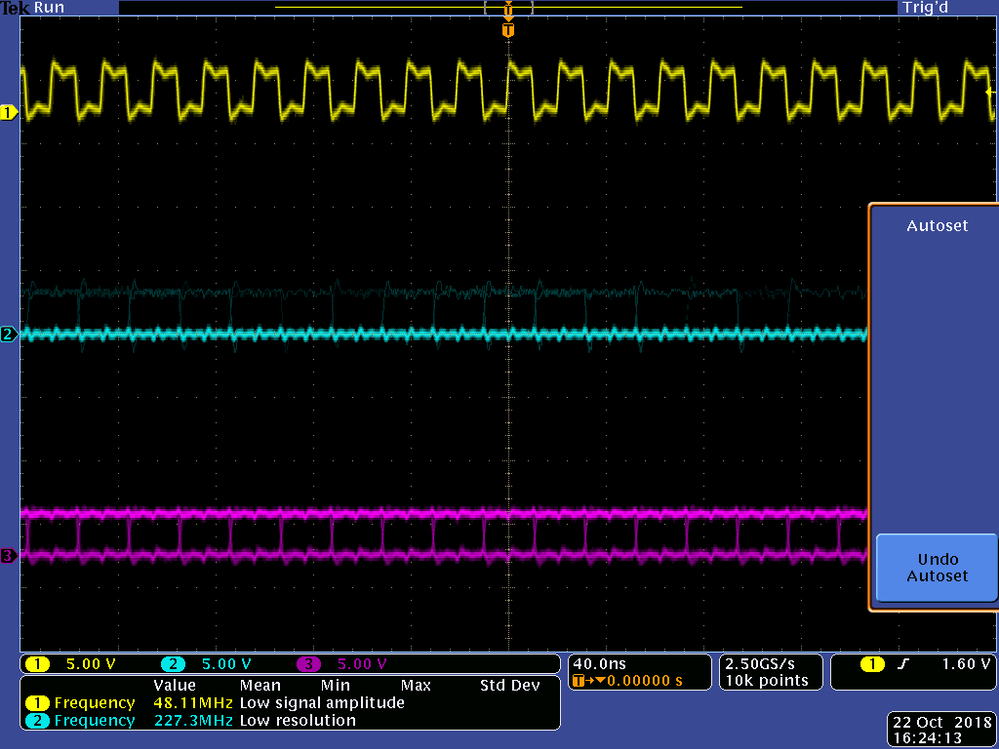Click the record view bar at top
Image resolution: width=999 pixels, height=749 pixels.
508,8
